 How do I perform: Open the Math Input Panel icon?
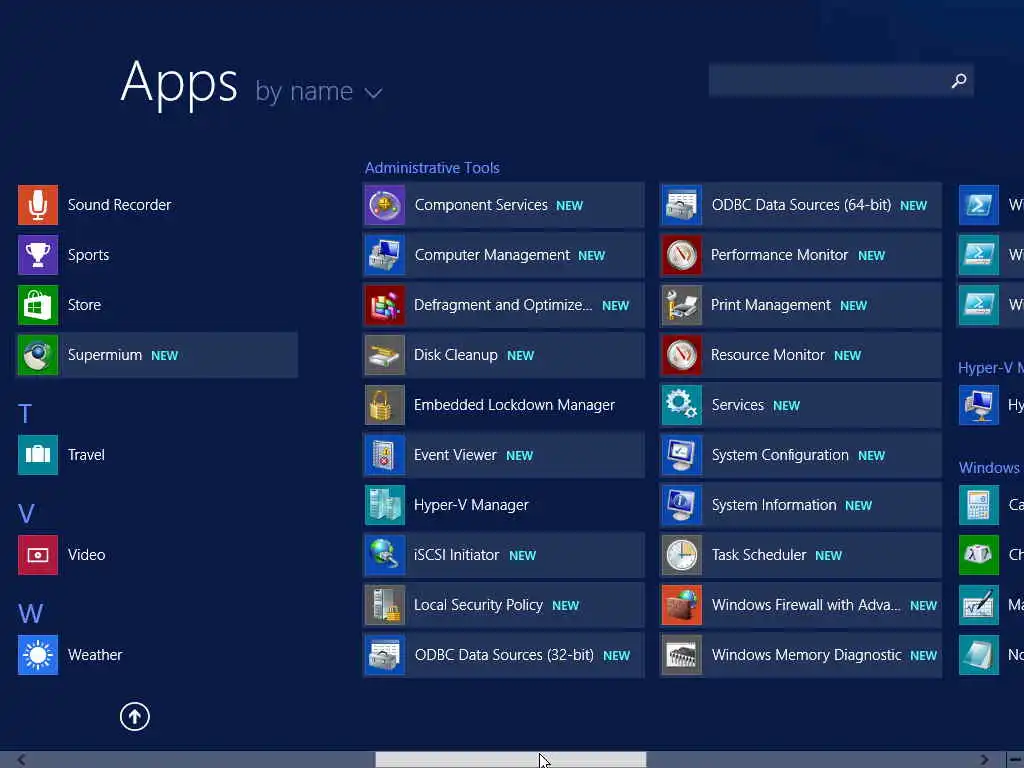[978, 605]
